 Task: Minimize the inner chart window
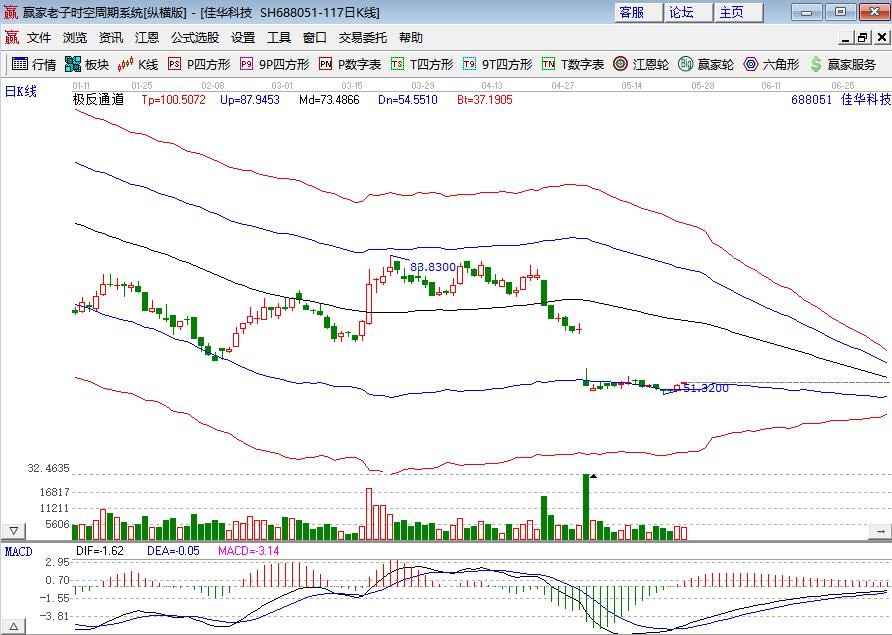coord(846,38)
